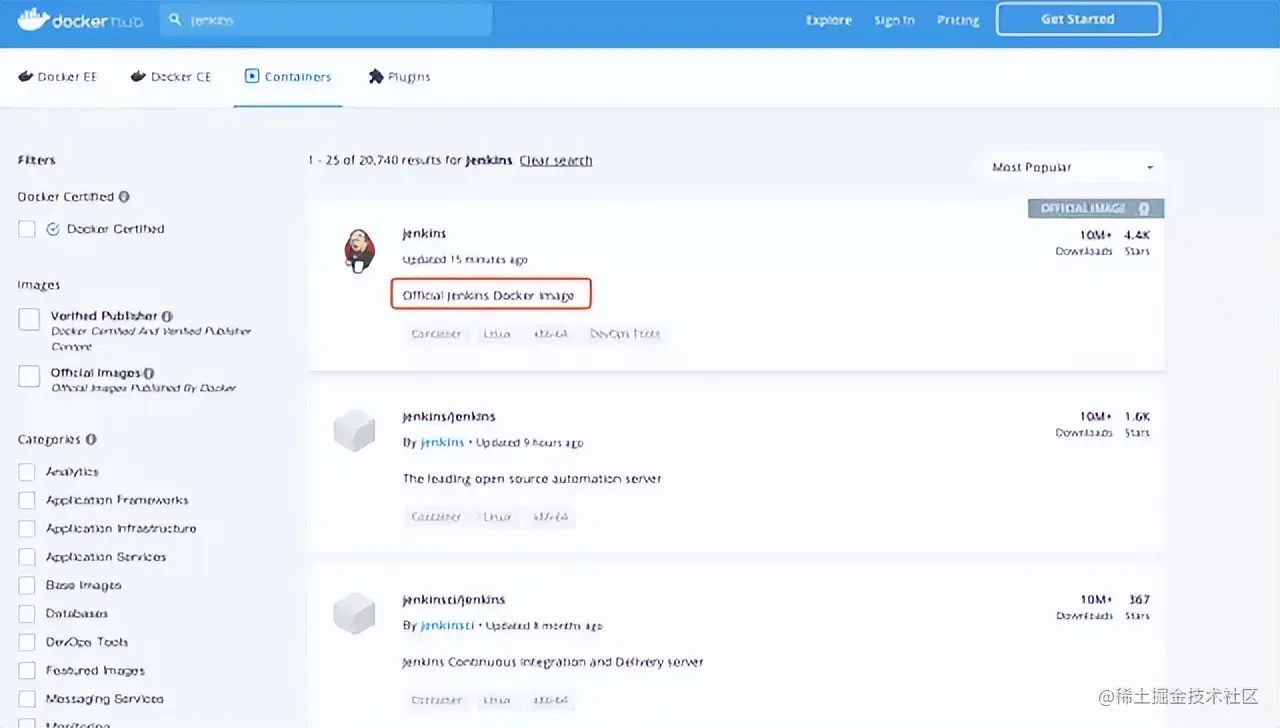Click the DevOps Tools tag on jenkins card

[x=625, y=334]
